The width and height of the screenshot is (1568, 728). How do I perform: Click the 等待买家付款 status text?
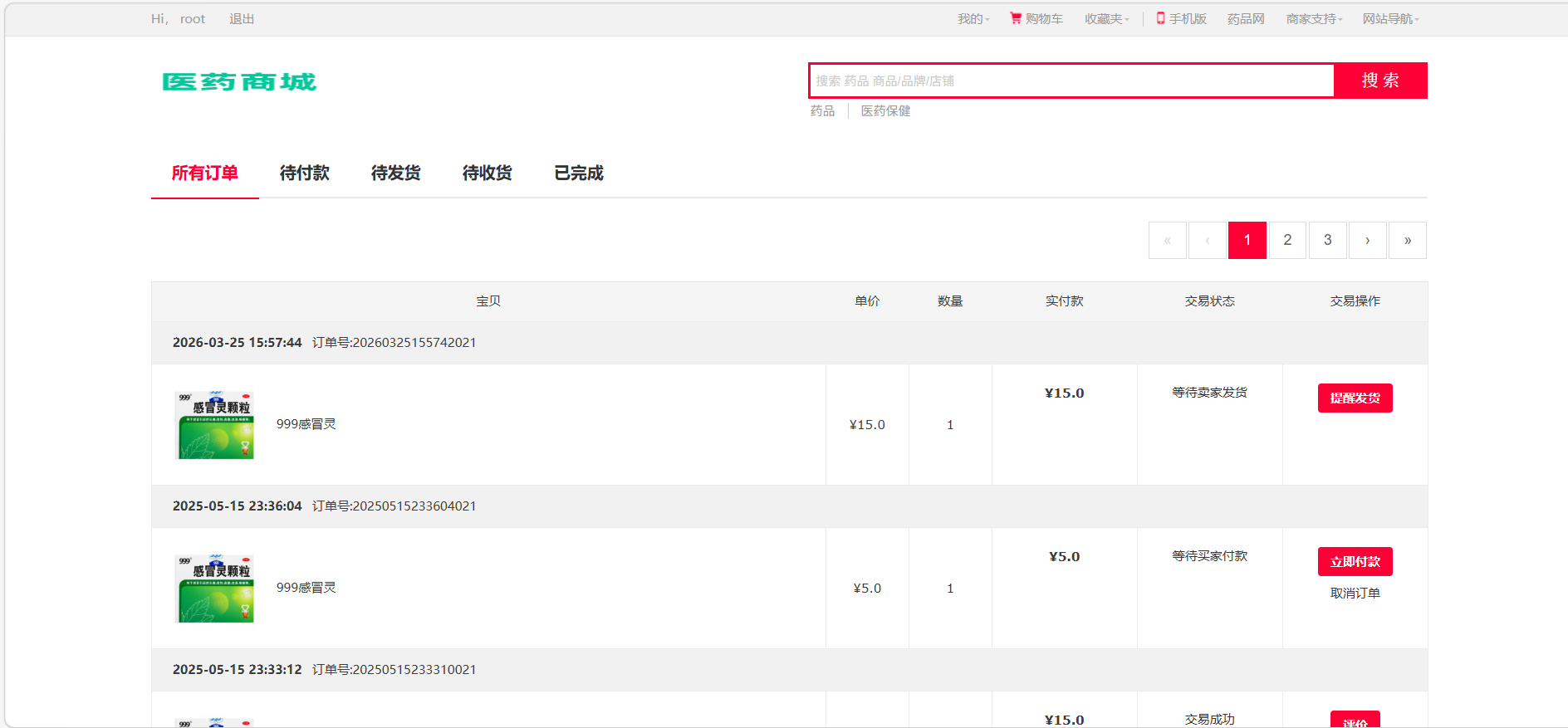point(1210,556)
